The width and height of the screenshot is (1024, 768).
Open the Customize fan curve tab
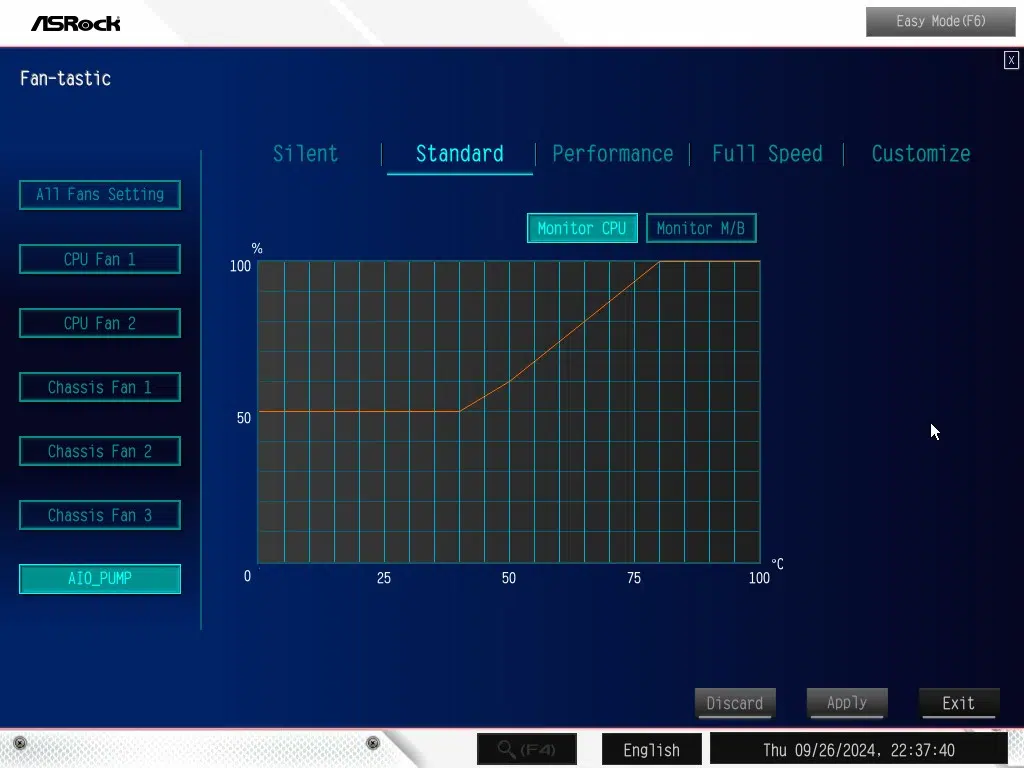920,154
